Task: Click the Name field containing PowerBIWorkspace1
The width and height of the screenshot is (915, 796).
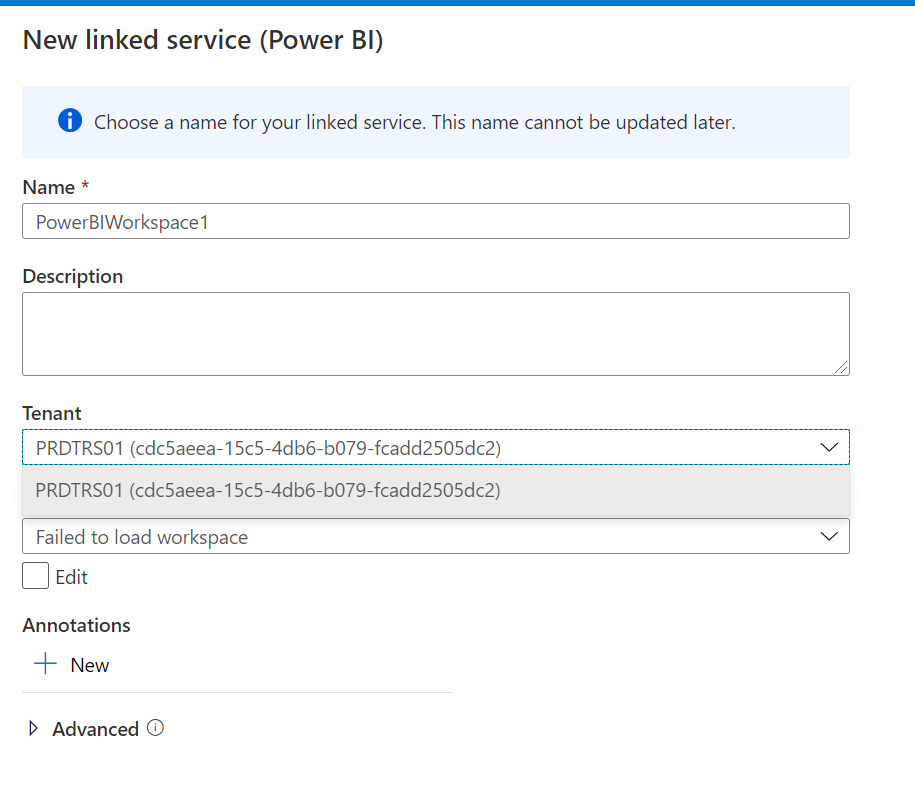Action: [x=436, y=221]
